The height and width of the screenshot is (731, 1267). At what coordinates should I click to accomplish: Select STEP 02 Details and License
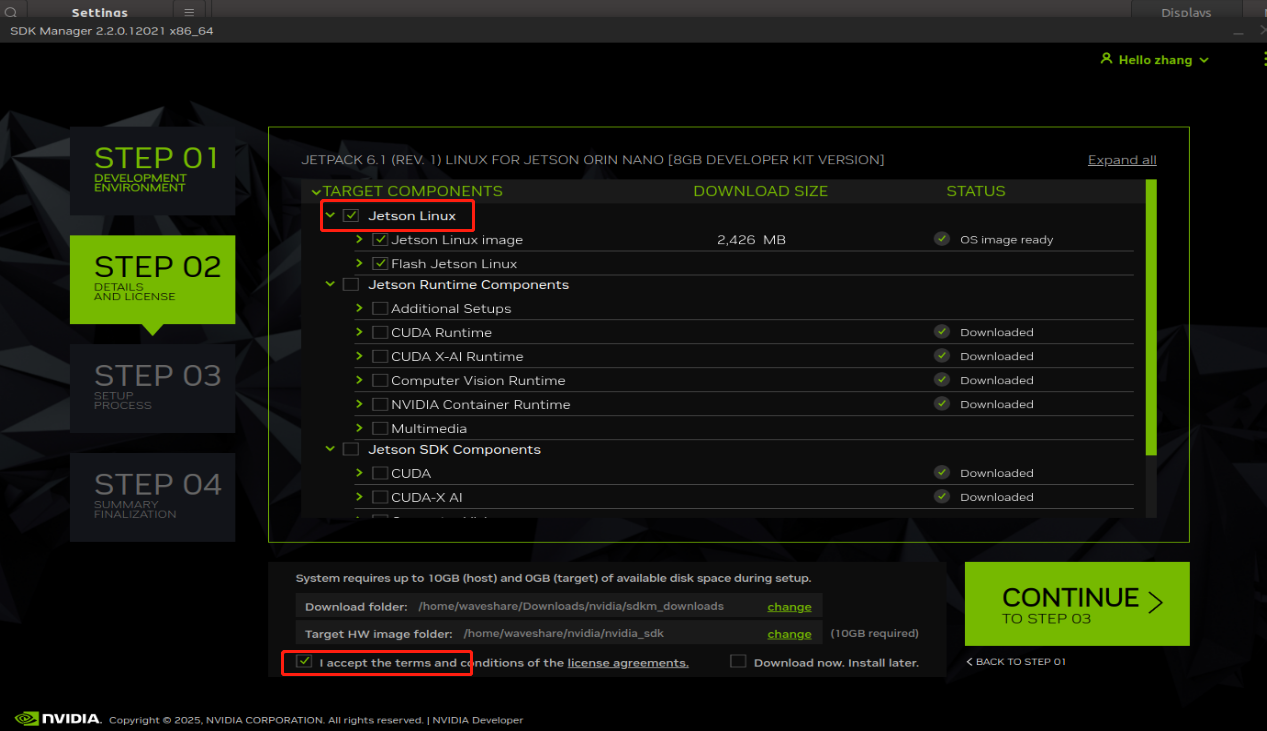point(152,280)
